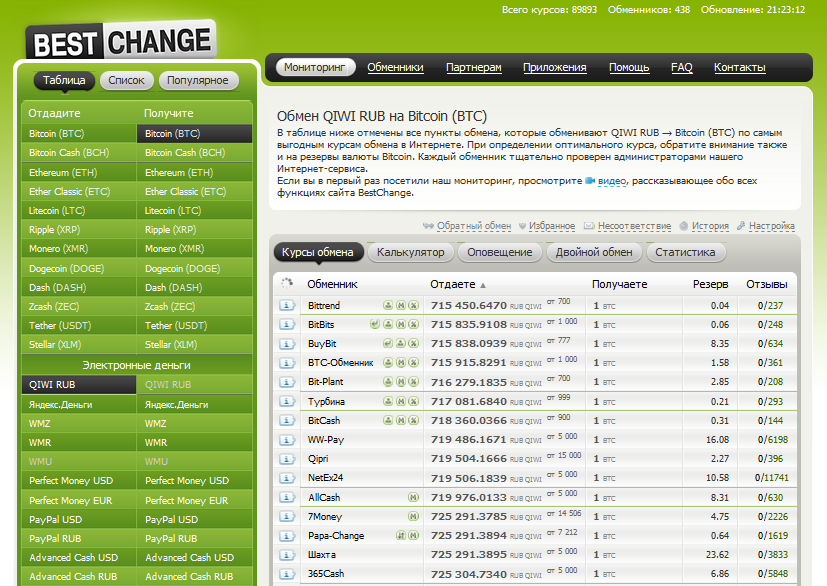
Task: Open info icon for BTC-Обменник row
Action: click(x=287, y=363)
